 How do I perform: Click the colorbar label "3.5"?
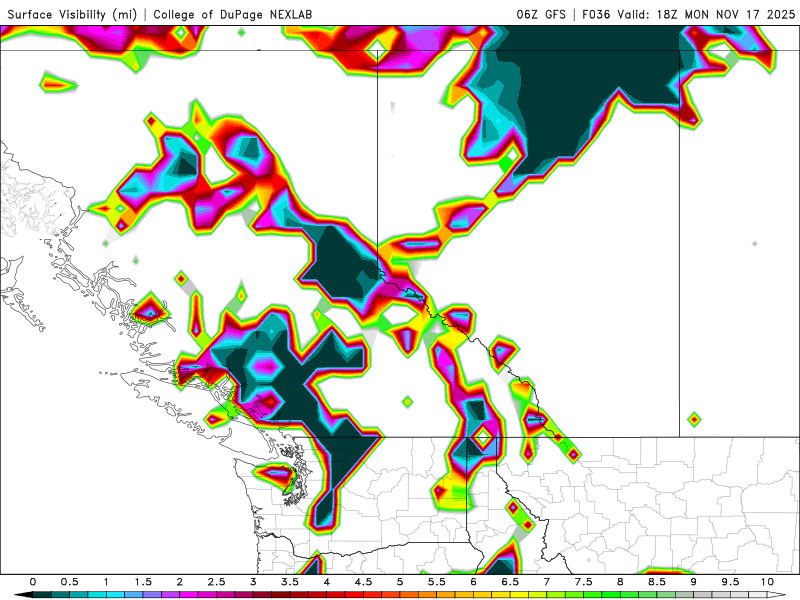coord(289,582)
